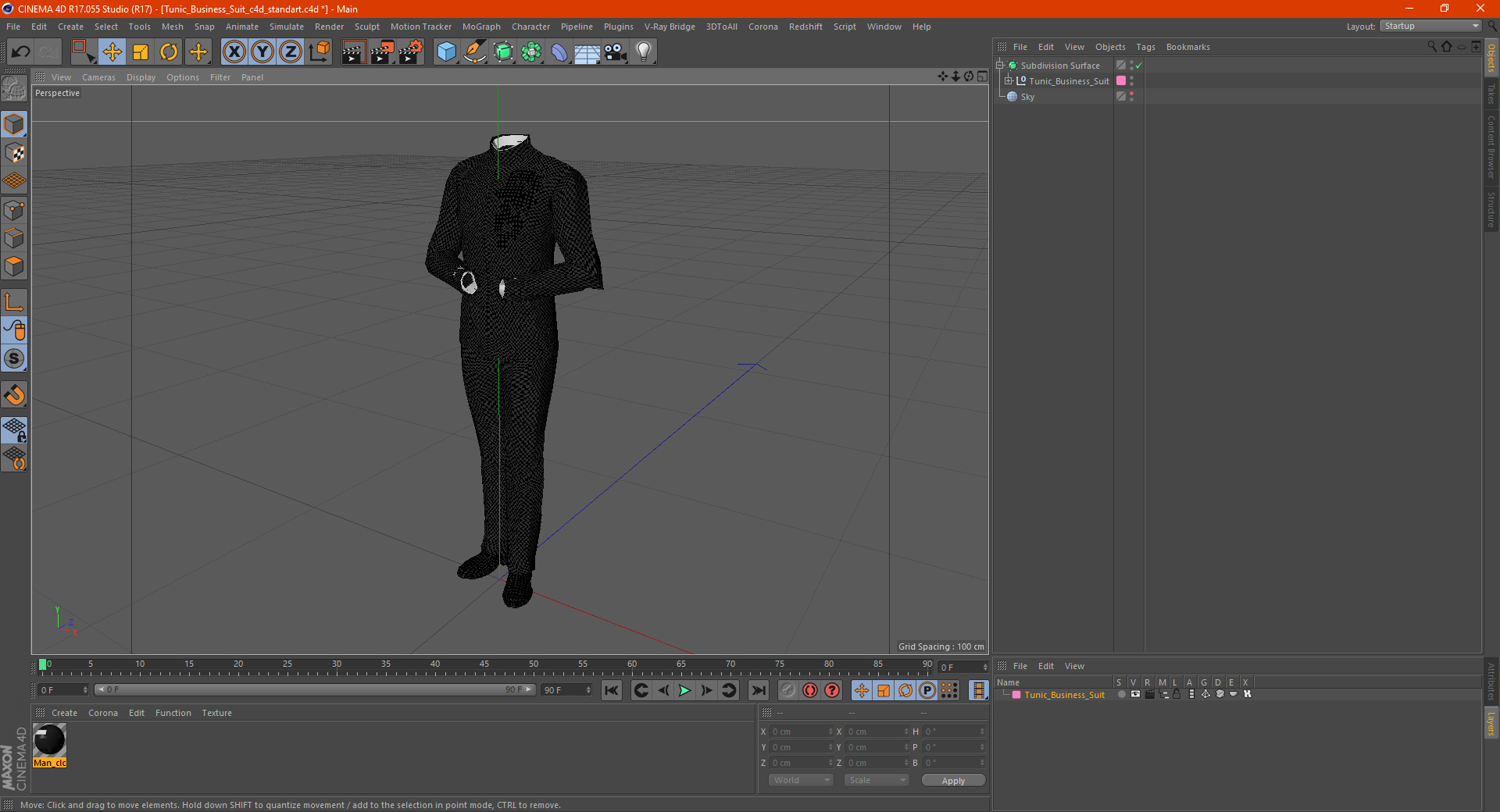Click Tunic_Business_Suit layer color swatch in Layers

[x=1016, y=695]
